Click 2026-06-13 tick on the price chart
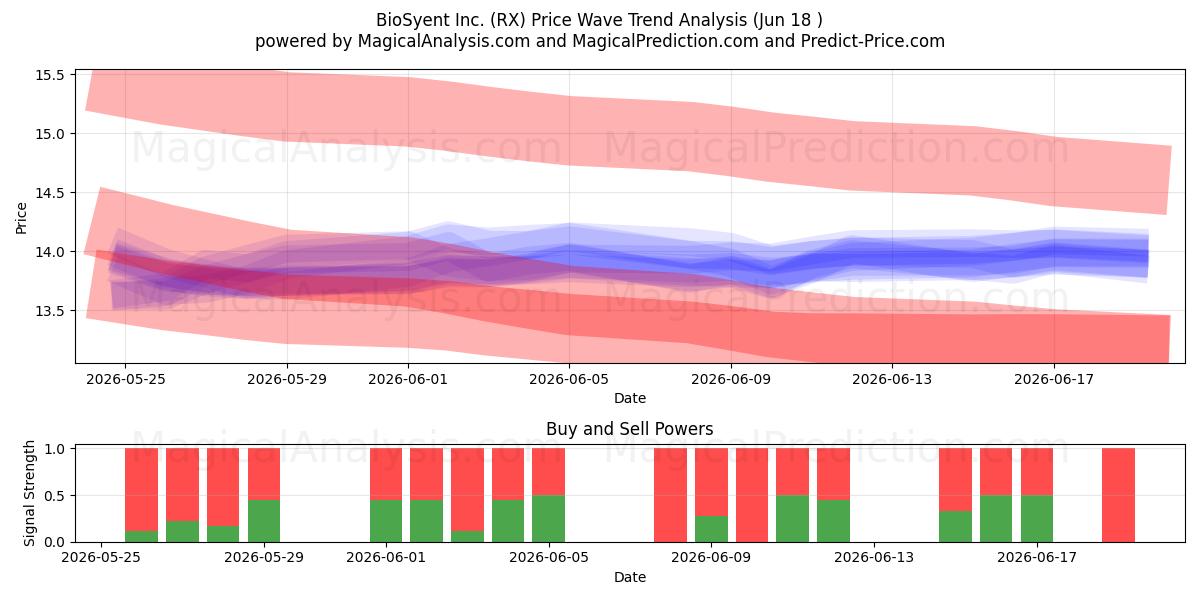This screenshot has width=1200, height=600. (x=893, y=379)
